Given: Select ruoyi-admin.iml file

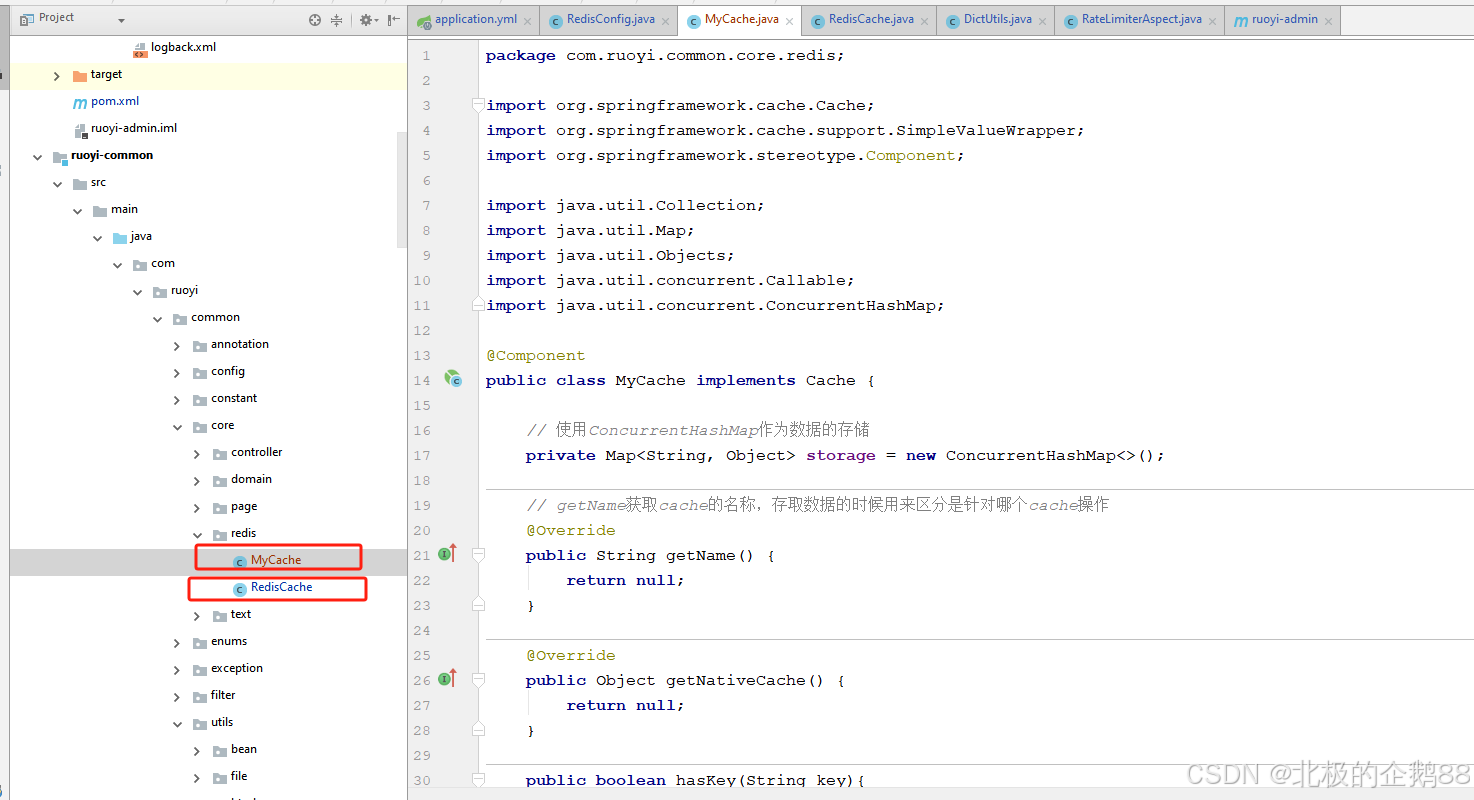Looking at the screenshot, I should pyautogui.click(x=134, y=128).
